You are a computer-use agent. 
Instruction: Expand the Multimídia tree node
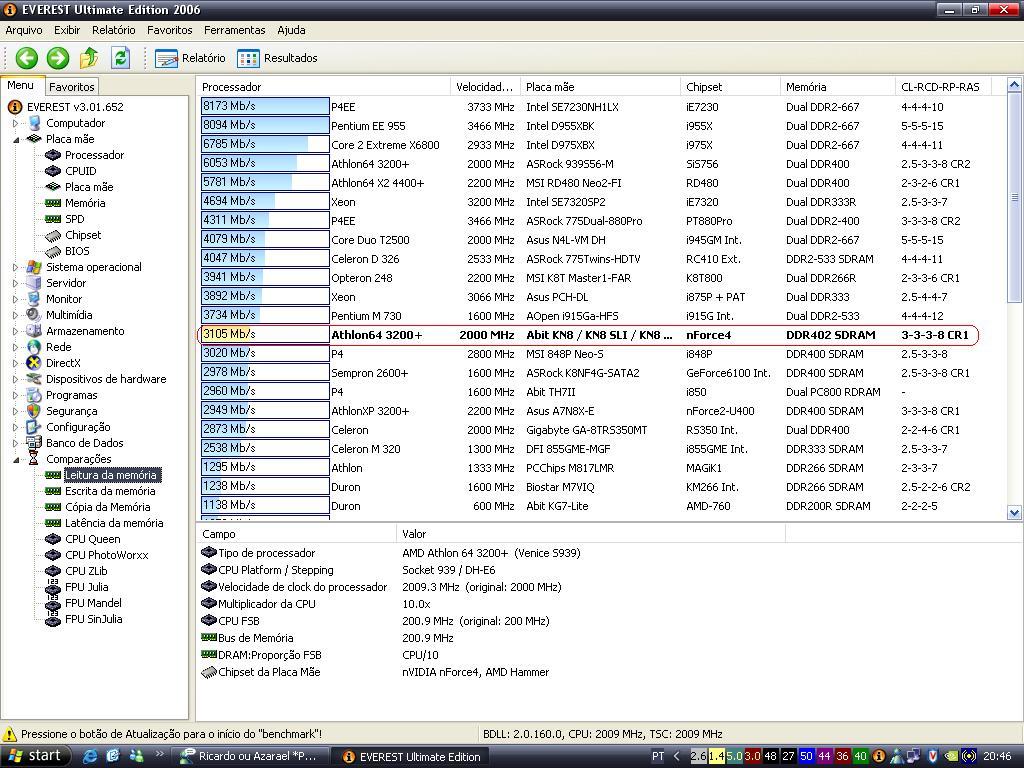[x=16, y=315]
